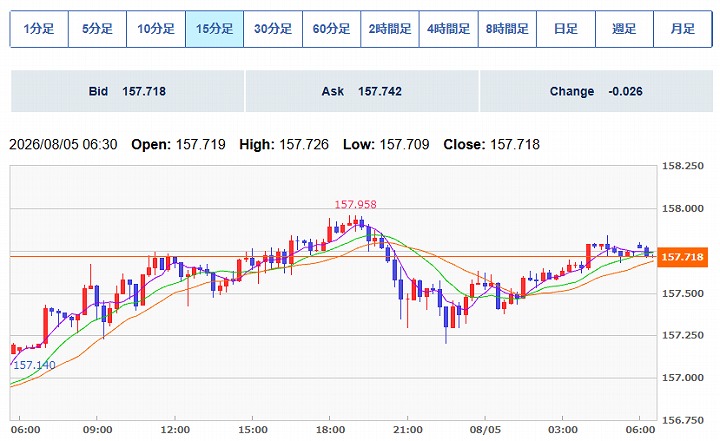This screenshot has height=441, width=720.
Task: Select the 日足 daily chart tab
Action: (566, 29)
